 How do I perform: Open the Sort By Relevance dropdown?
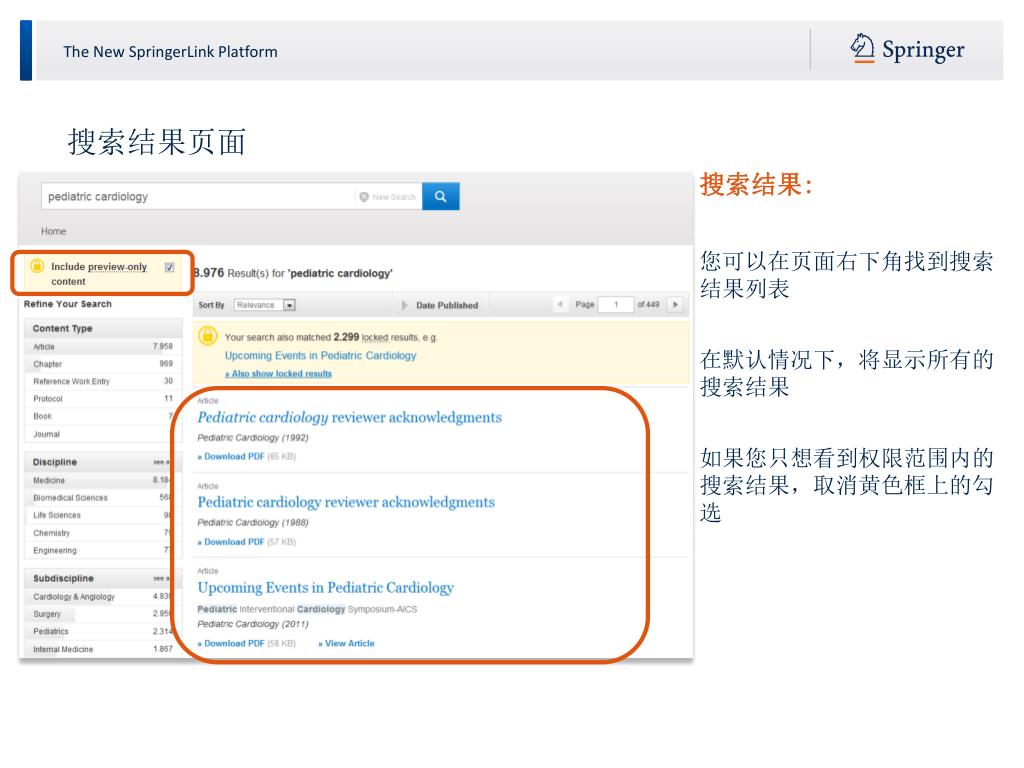[265, 305]
